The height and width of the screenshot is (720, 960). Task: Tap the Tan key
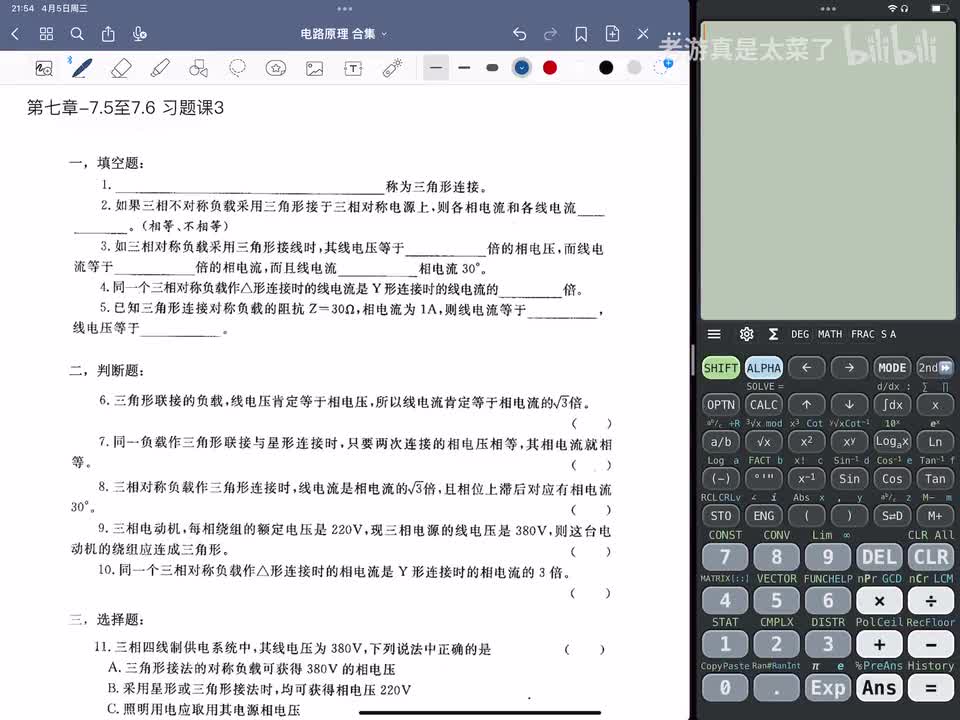tap(935, 478)
